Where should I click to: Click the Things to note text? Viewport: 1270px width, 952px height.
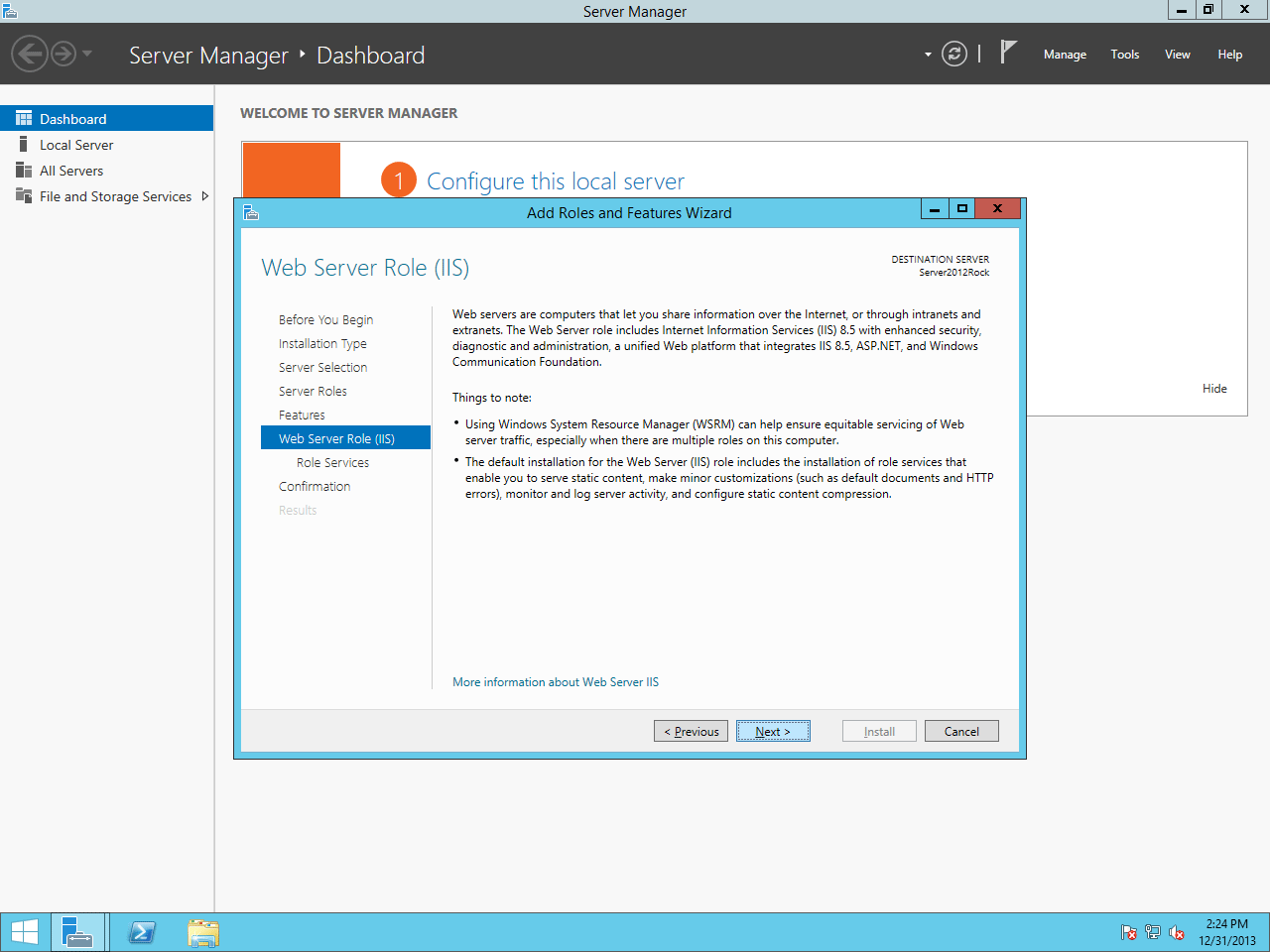(492, 398)
